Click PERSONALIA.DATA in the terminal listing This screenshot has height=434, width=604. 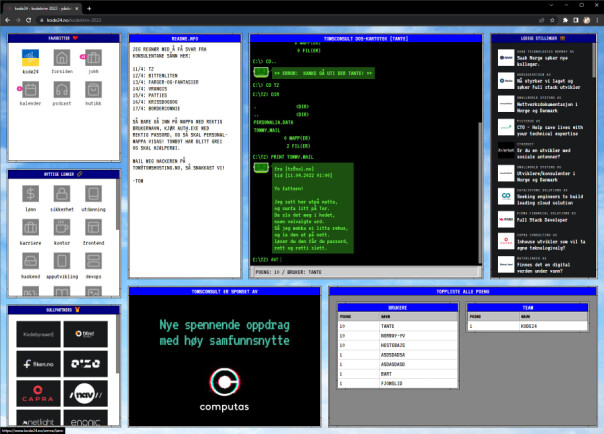273,122
